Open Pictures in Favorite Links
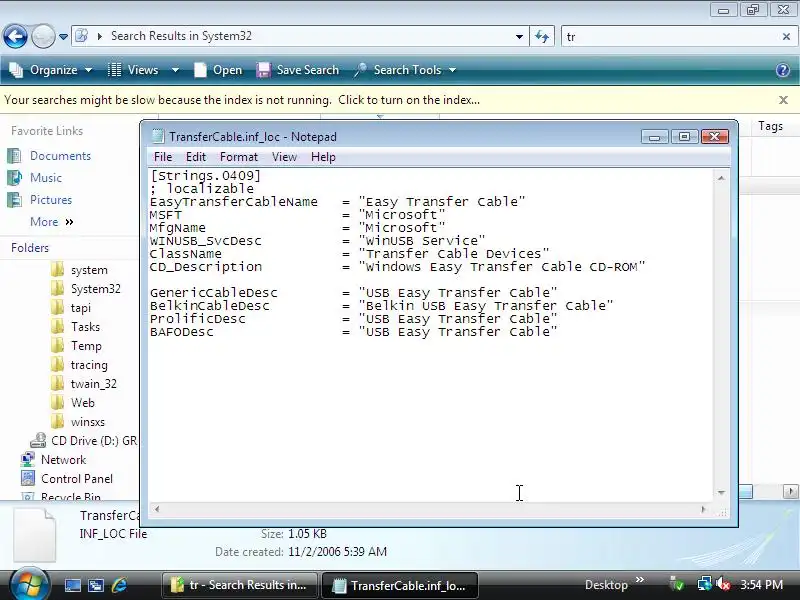Image resolution: width=800 pixels, height=600 pixels. pos(41,200)
